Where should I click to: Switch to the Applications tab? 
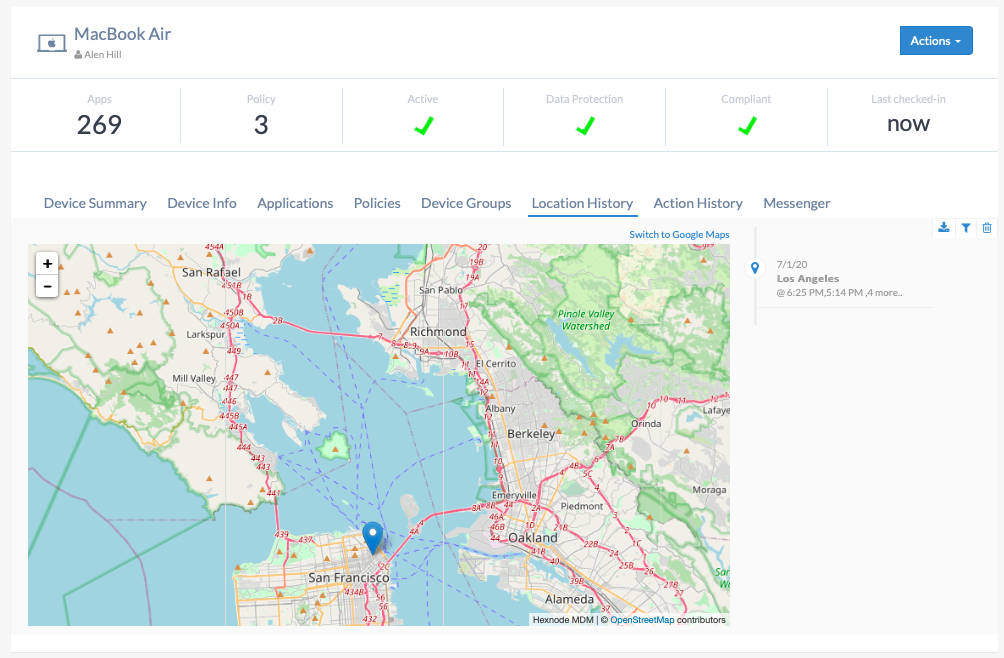click(x=295, y=203)
